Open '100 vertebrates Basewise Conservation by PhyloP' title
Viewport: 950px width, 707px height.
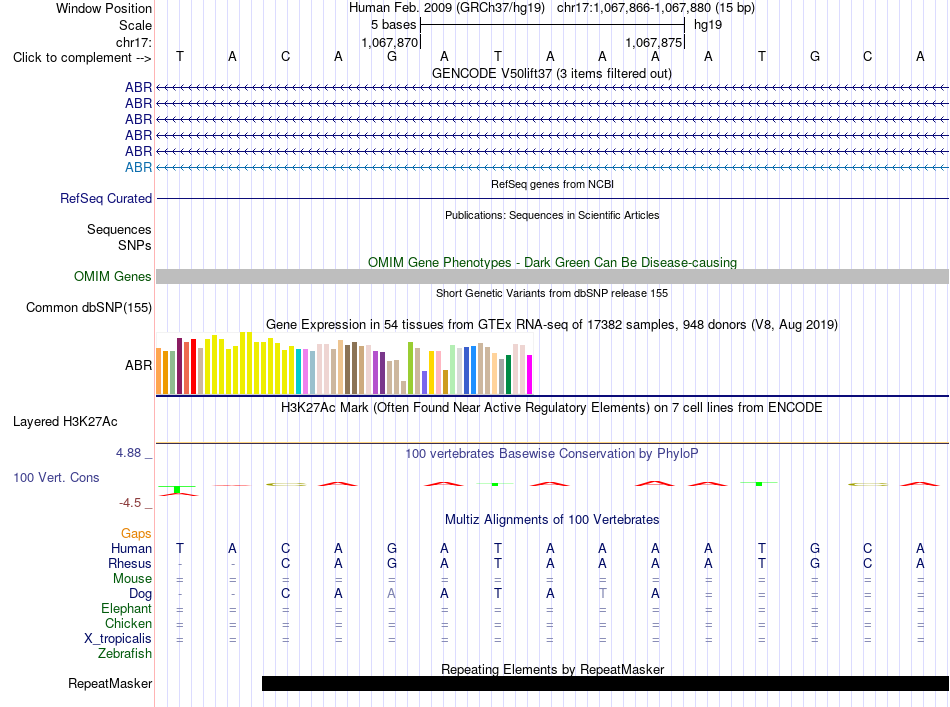pos(552,454)
